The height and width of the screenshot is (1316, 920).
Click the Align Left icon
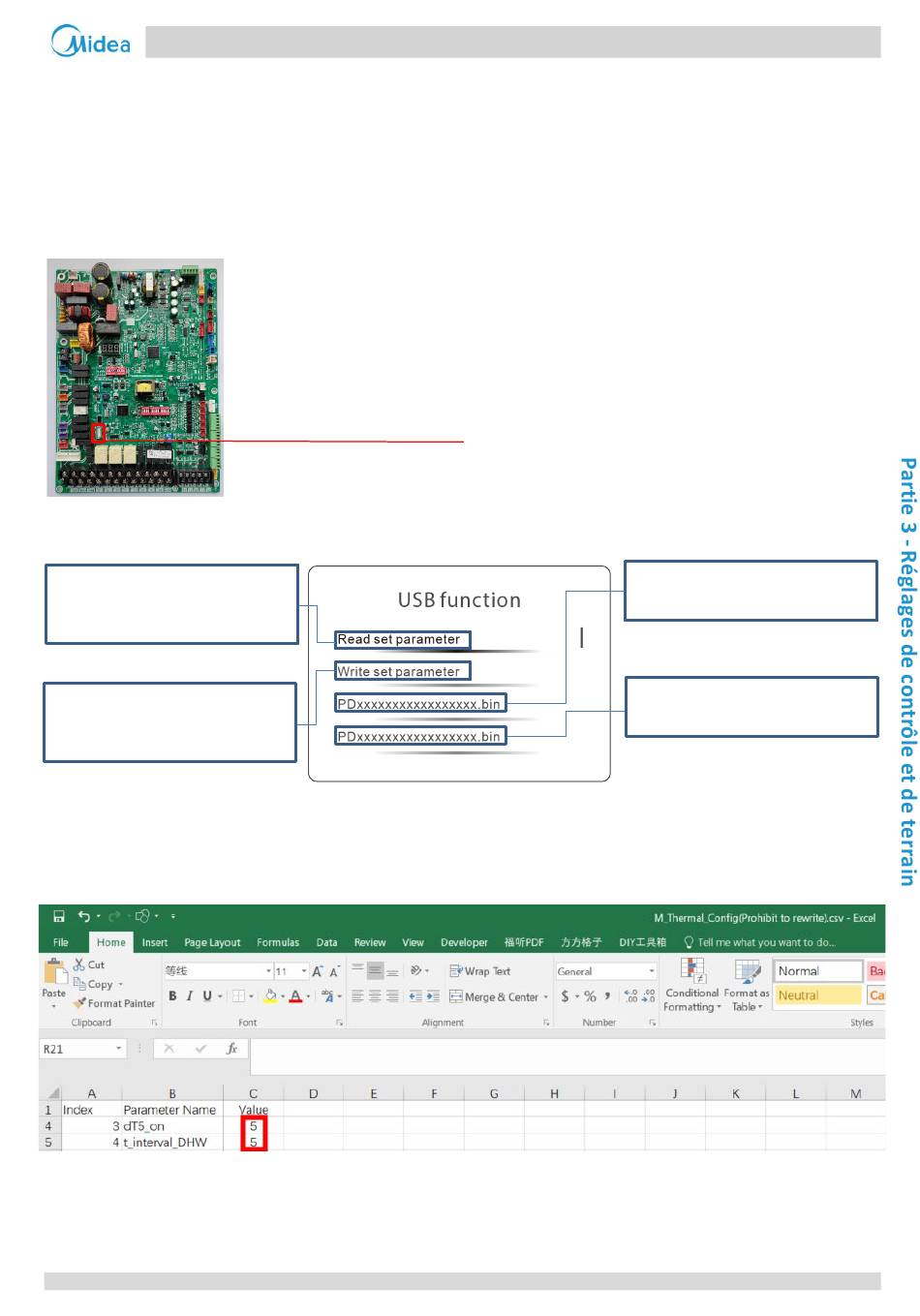click(357, 995)
